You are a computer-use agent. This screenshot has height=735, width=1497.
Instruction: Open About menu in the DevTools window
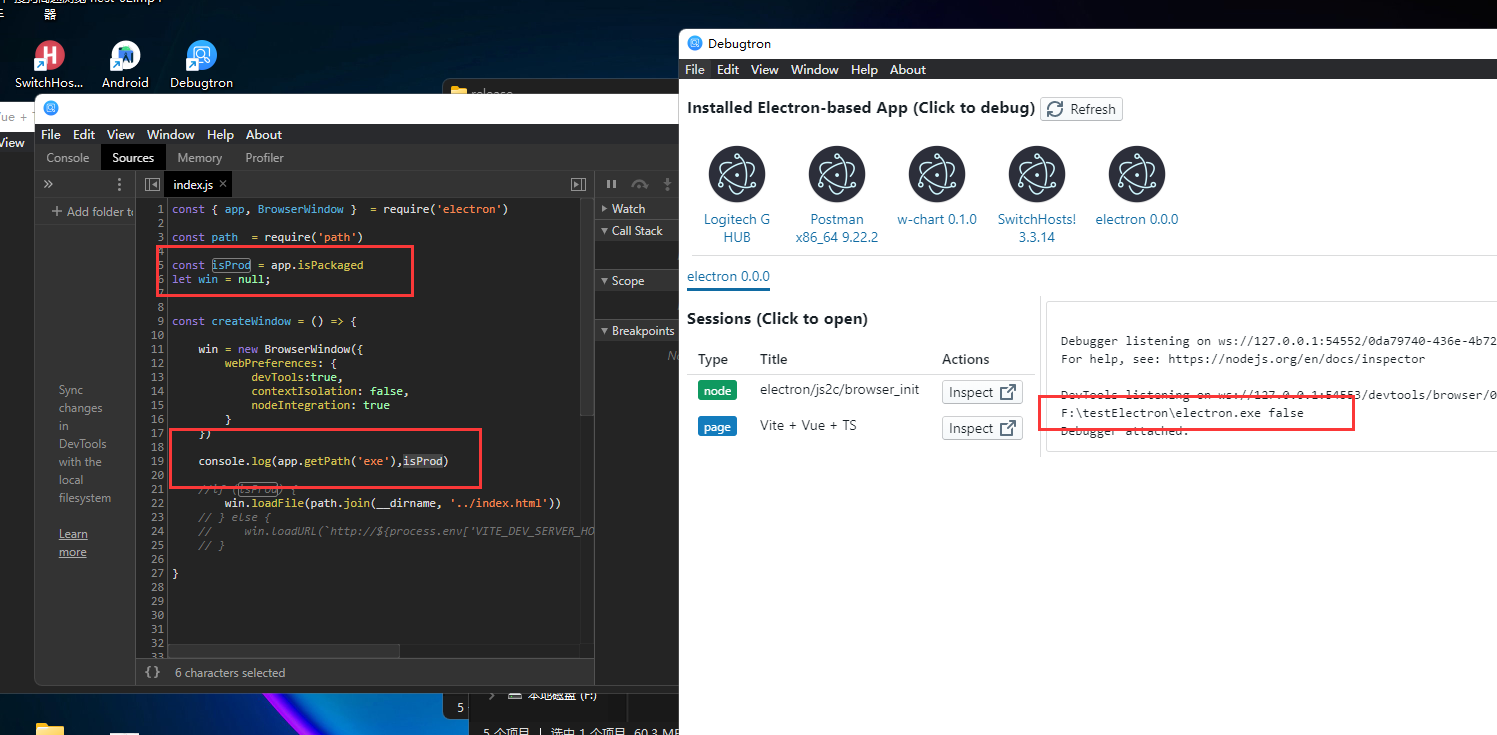tap(264, 134)
